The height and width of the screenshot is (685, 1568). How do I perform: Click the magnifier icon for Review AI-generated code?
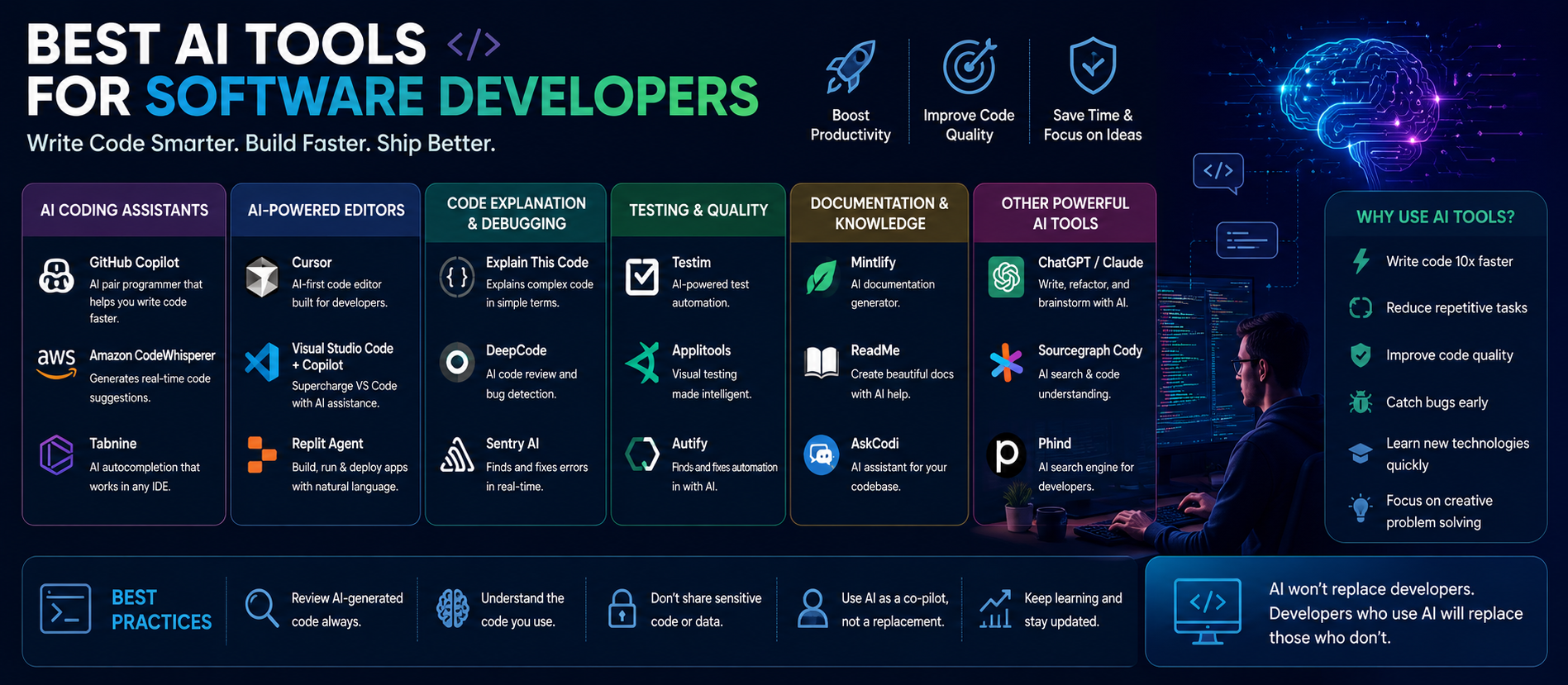click(262, 609)
